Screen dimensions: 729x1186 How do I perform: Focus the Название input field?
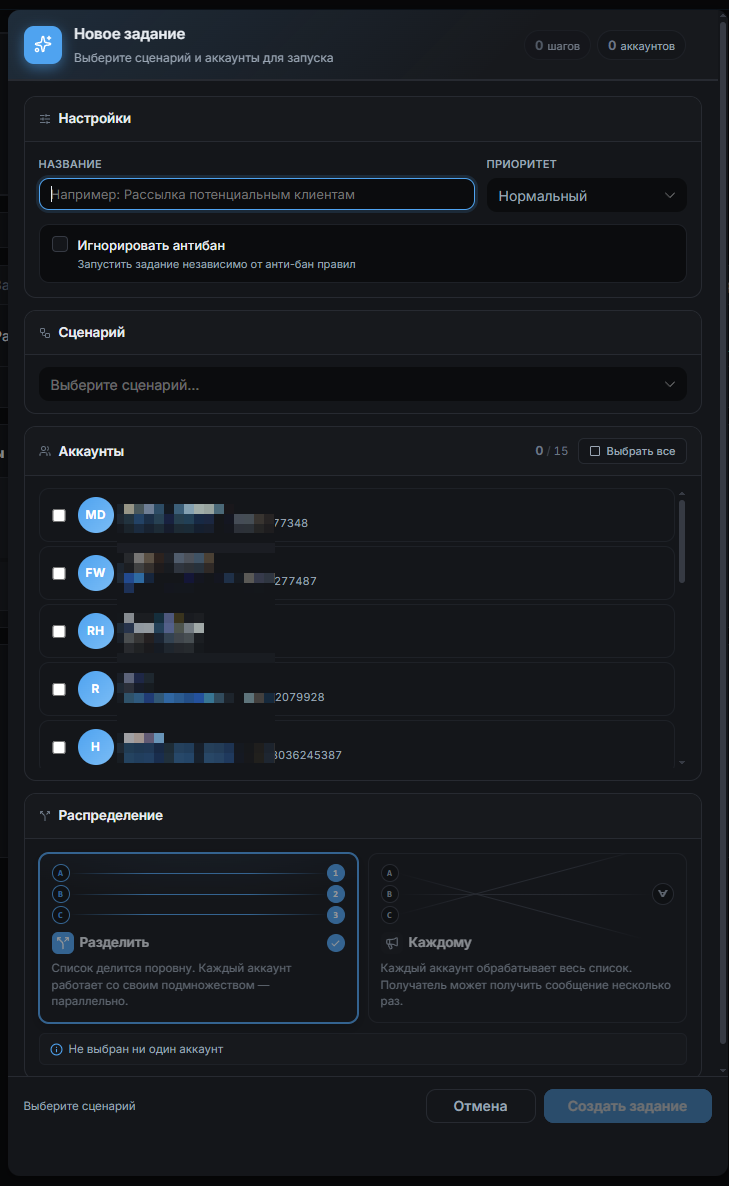tap(257, 194)
